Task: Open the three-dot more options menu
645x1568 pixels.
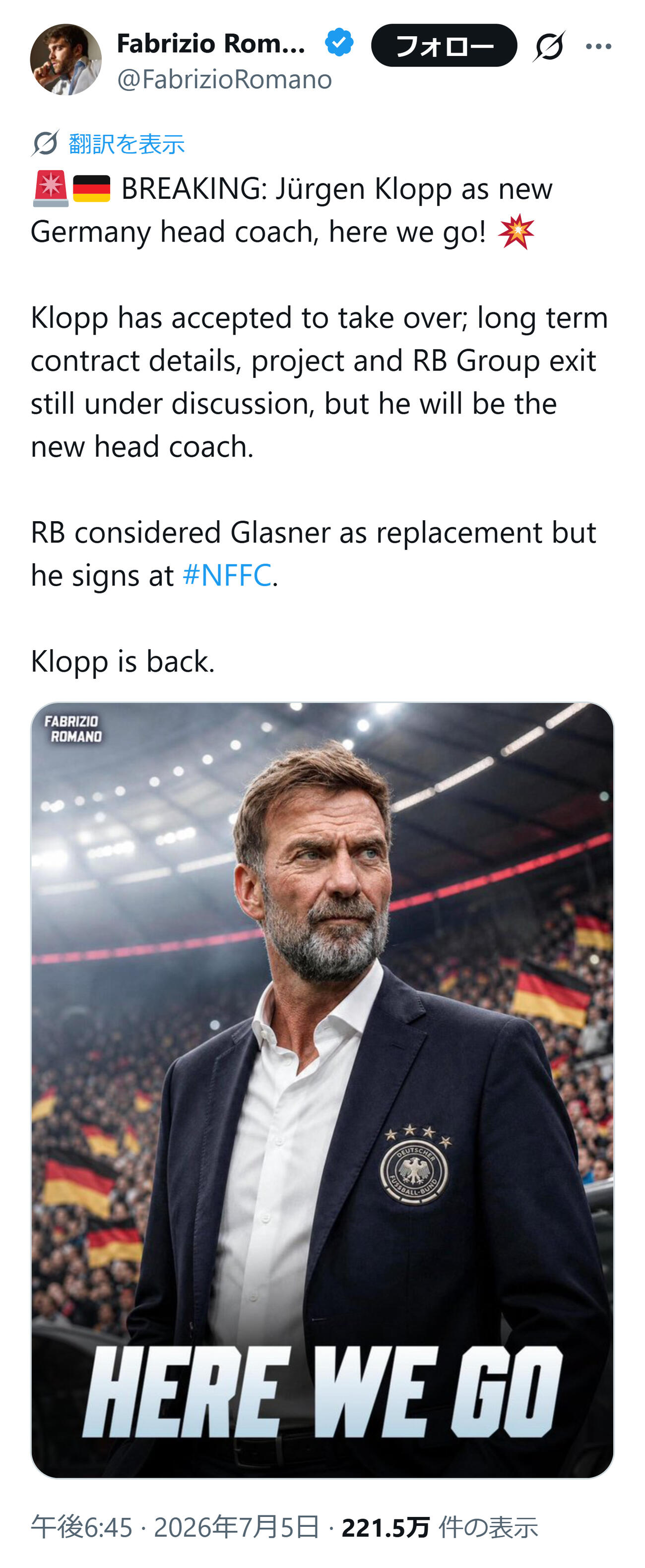Action: pos(598,46)
